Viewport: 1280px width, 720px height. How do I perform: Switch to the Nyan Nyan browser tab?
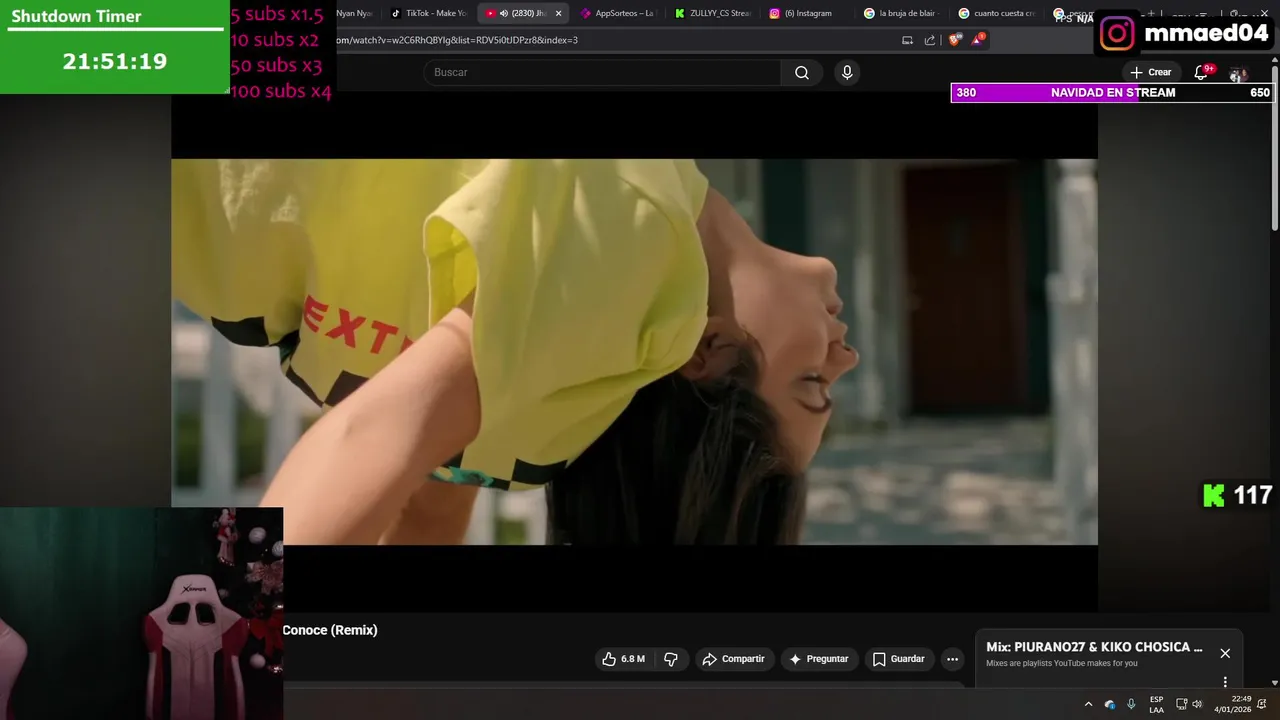(x=356, y=13)
